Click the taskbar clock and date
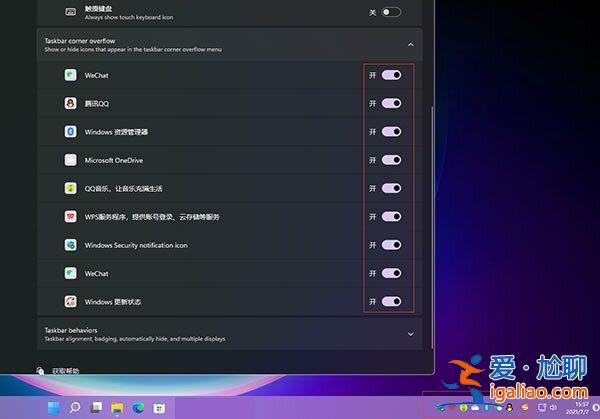 click(578, 408)
